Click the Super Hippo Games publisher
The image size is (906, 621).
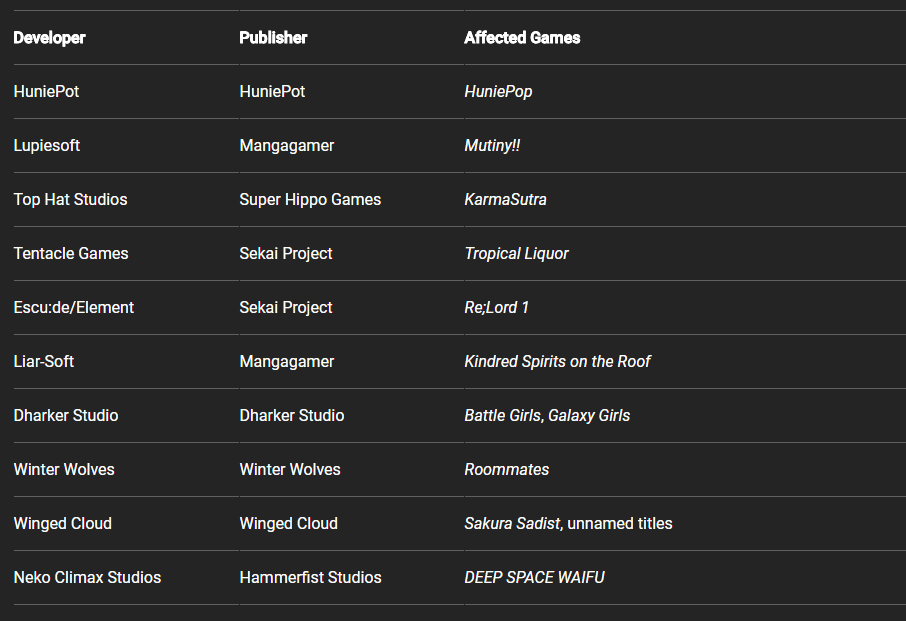pyautogui.click(x=310, y=200)
